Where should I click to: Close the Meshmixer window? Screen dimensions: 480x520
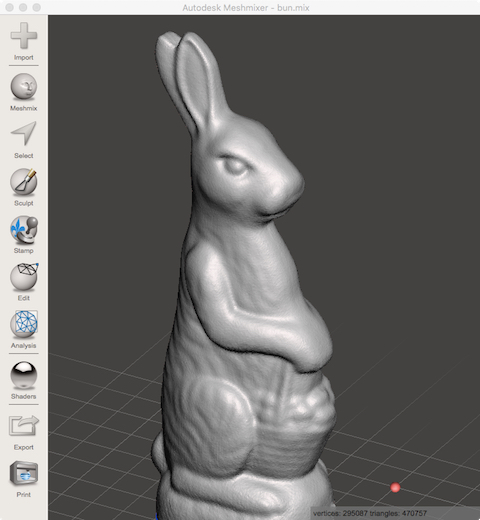[x=9, y=7]
